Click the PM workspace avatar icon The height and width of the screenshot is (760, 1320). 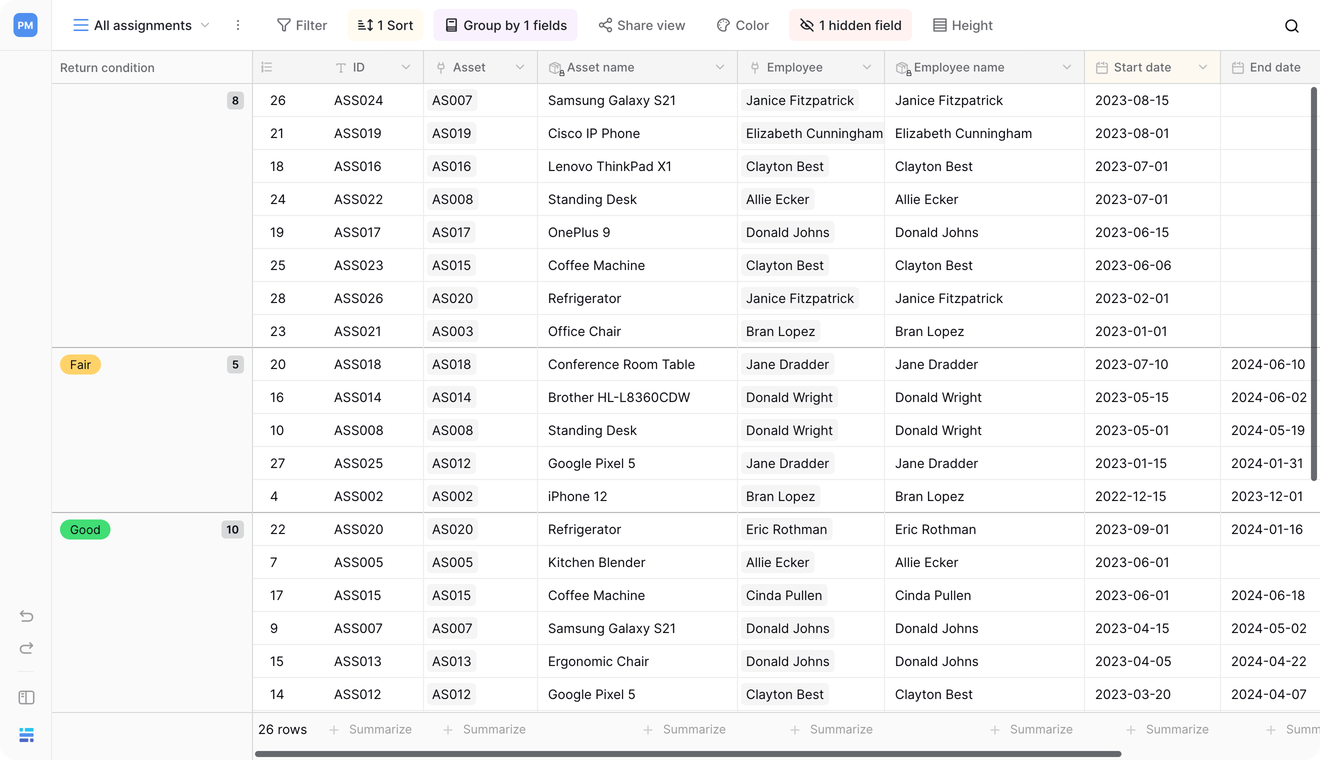26,25
